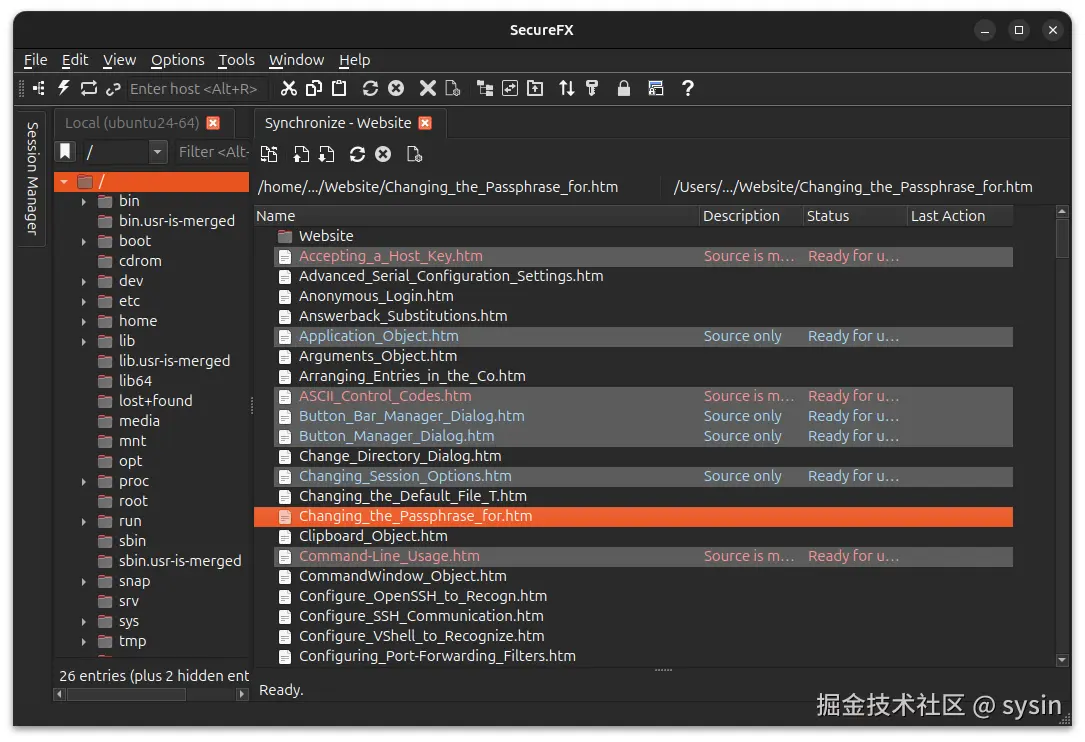The height and width of the screenshot is (742, 1085).
Task: Click the Enter host input field
Action: [x=195, y=88]
